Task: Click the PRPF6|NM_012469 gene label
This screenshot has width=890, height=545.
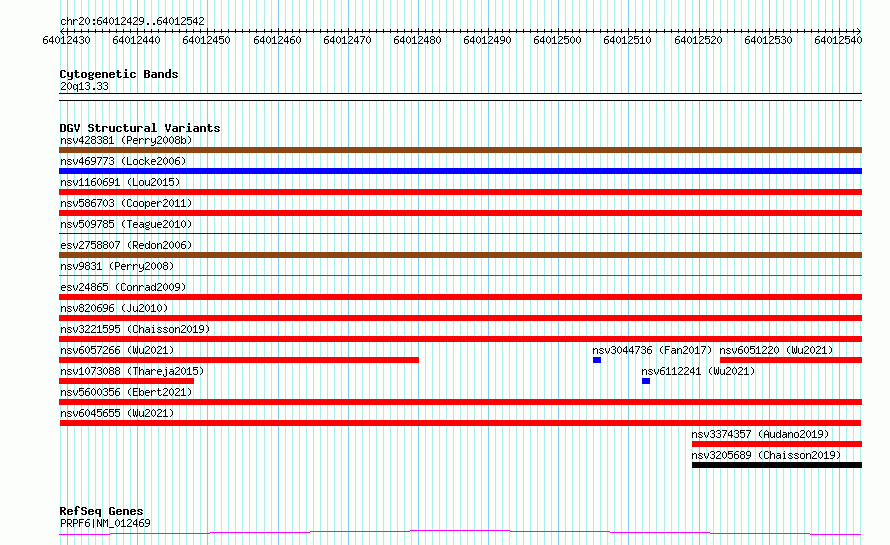Action: pos(105,523)
